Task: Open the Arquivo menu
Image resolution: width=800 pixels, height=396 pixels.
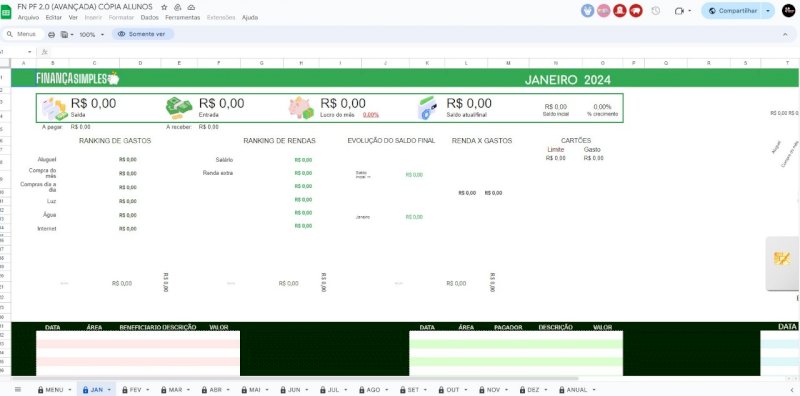Action: pos(29,17)
